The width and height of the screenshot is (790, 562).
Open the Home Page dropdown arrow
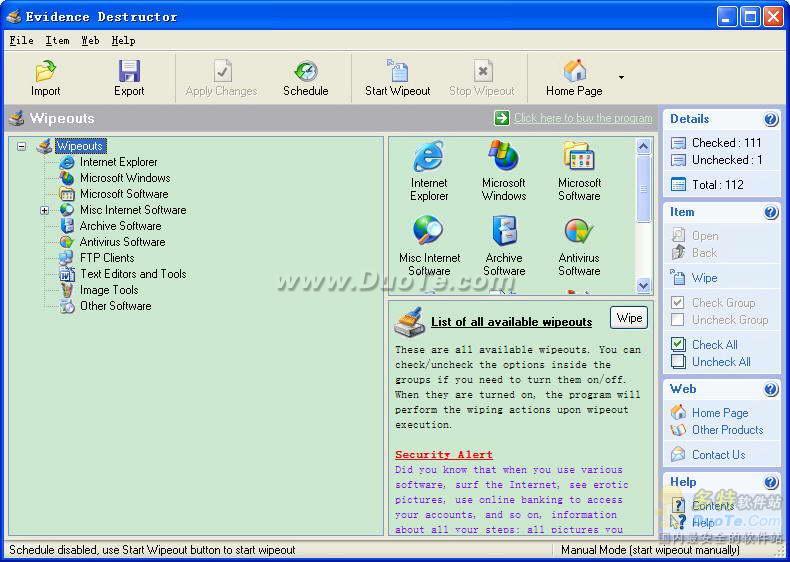[x=621, y=77]
